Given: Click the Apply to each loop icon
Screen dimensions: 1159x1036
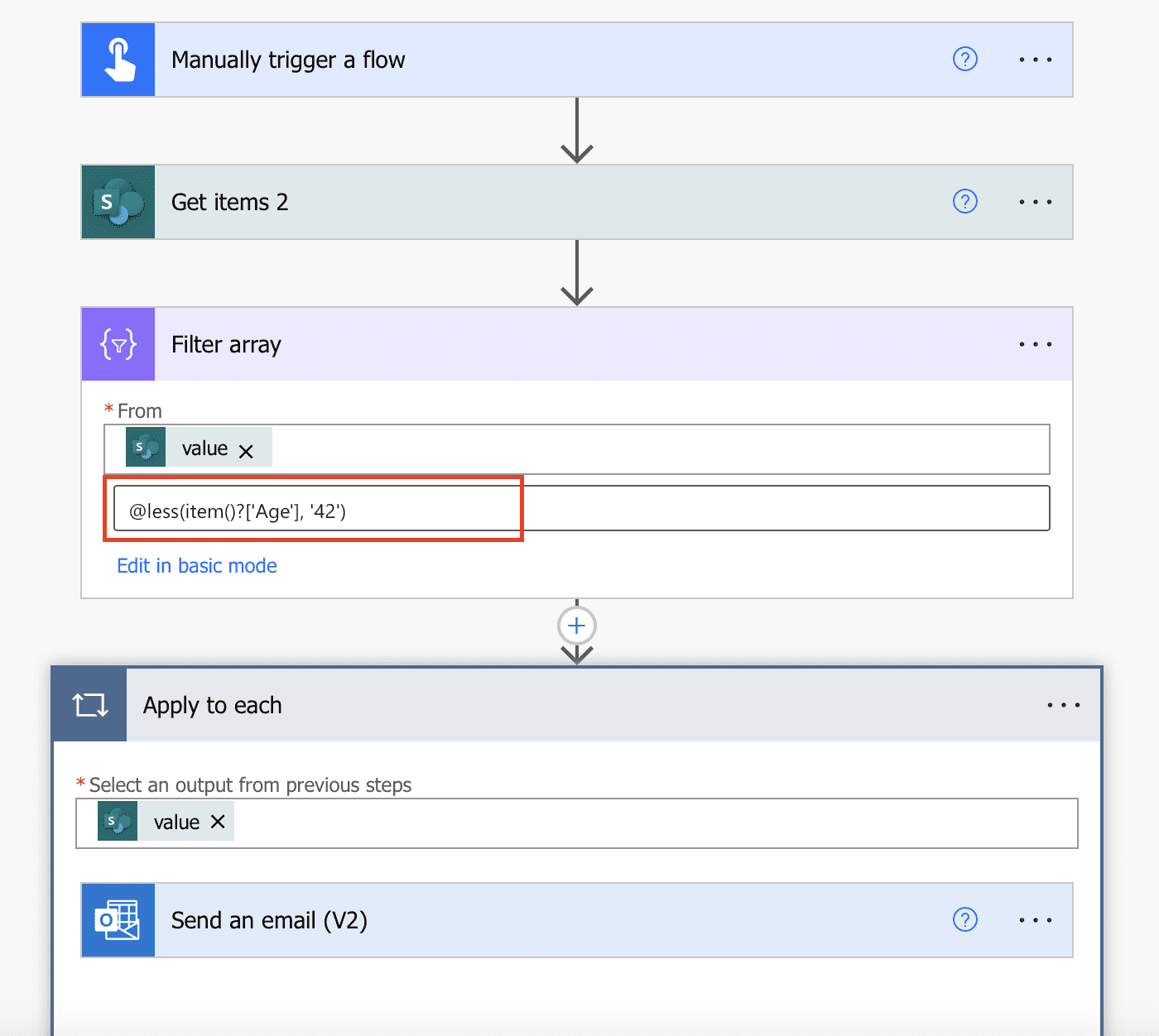Looking at the screenshot, I should tap(89, 704).
